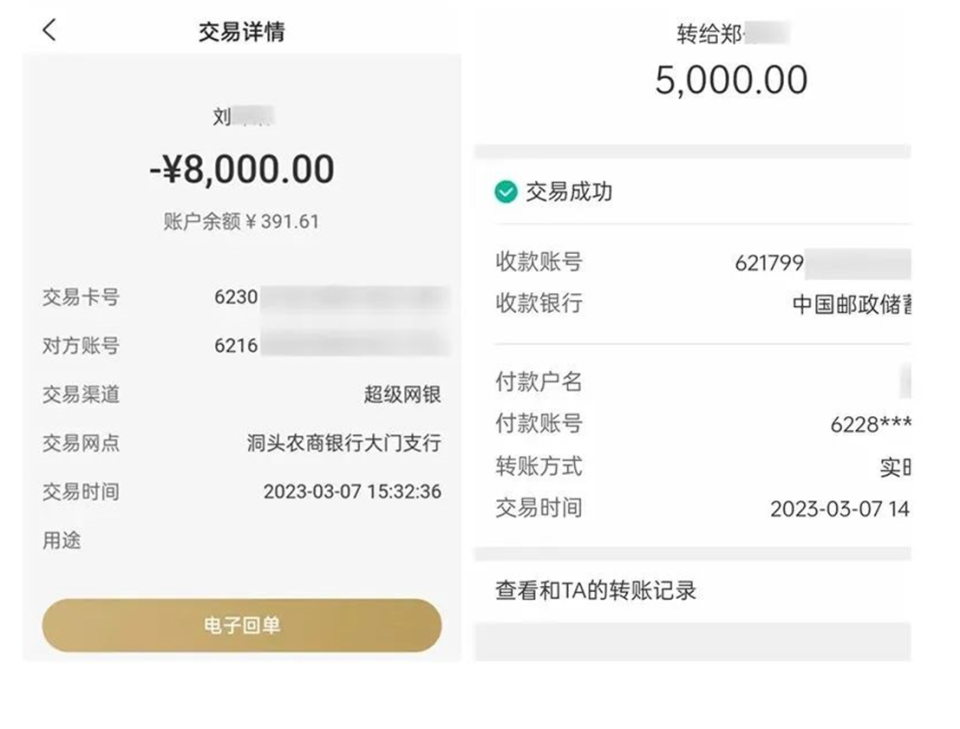
Task: Select the 交易卡号 number starting with 6230
Action: 330,297
